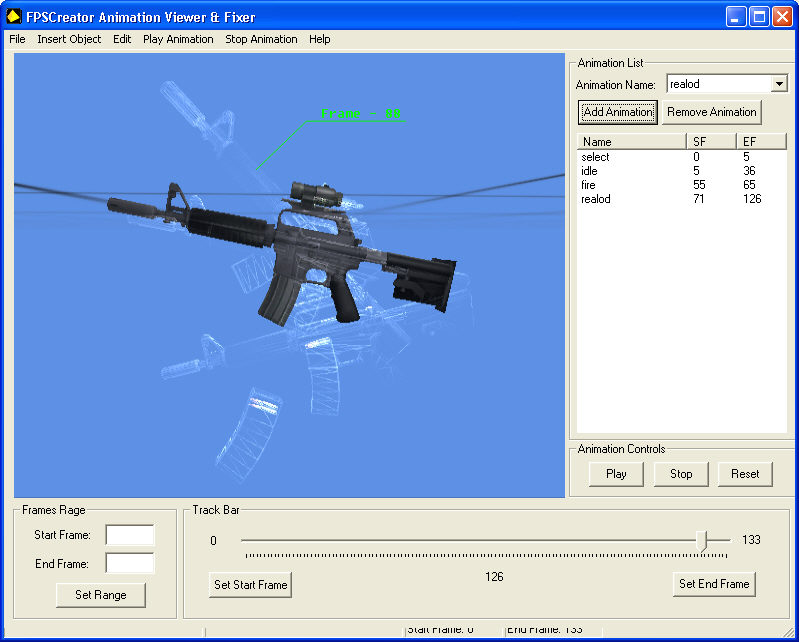Click the Track Bar slider thumb

[704, 541]
